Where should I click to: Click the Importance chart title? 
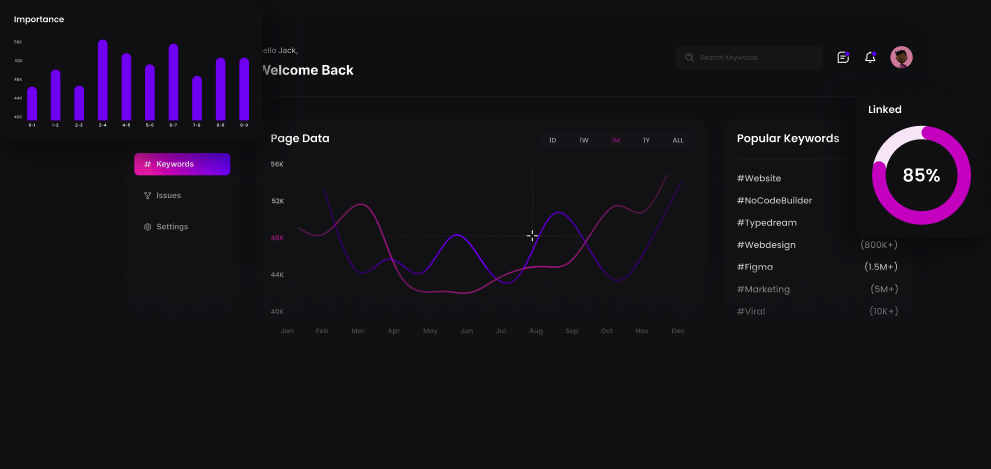[39, 20]
